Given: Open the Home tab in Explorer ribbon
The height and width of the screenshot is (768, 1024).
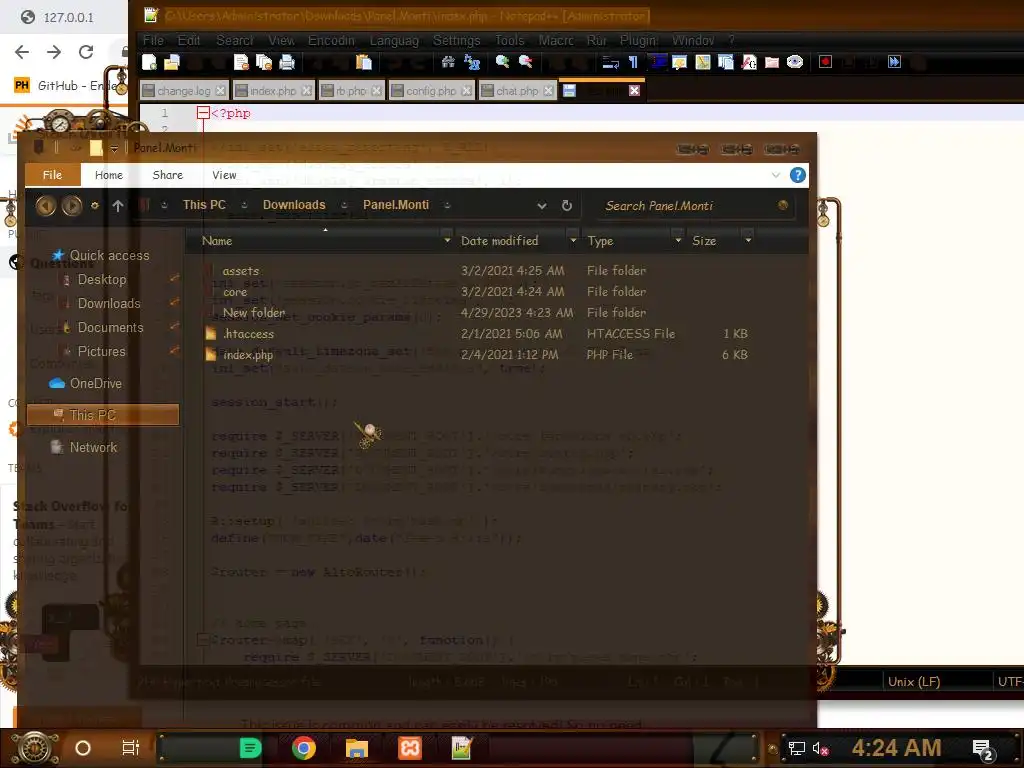Looking at the screenshot, I should 108,175.
